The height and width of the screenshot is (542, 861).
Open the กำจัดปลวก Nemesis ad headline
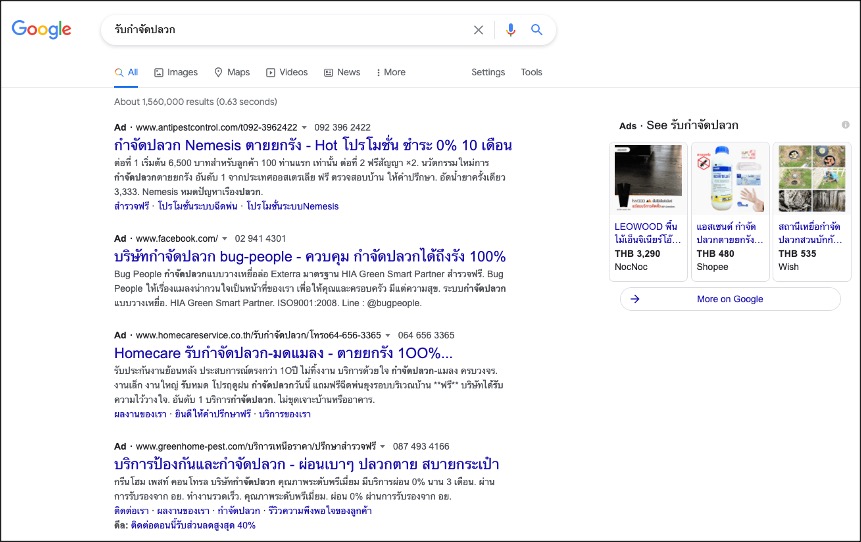click(313, 146)
